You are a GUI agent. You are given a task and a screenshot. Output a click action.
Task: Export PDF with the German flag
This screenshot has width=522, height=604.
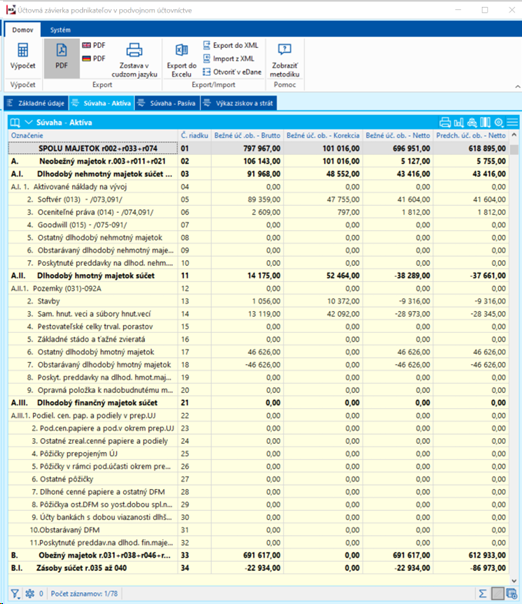pyautogui.click(x=94, y=59)
